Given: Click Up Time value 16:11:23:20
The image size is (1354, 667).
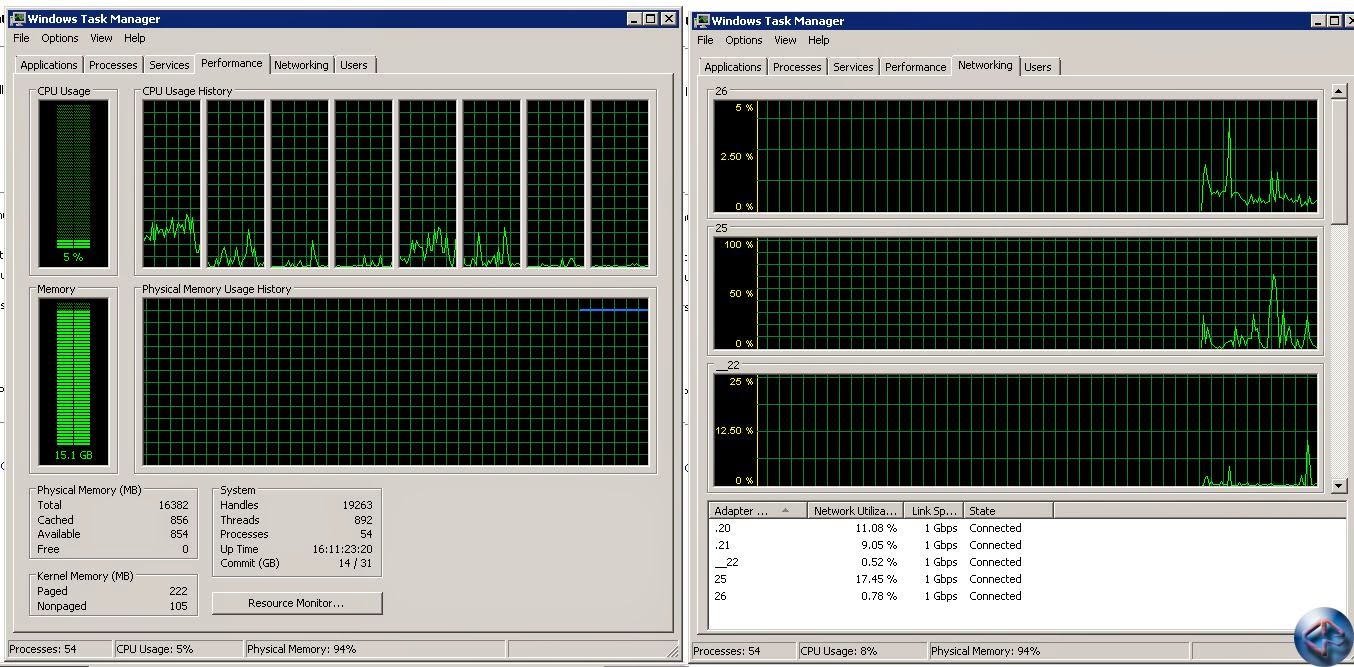Looking at the screenshot, I should pyautogui.click(x=340, y=549).
